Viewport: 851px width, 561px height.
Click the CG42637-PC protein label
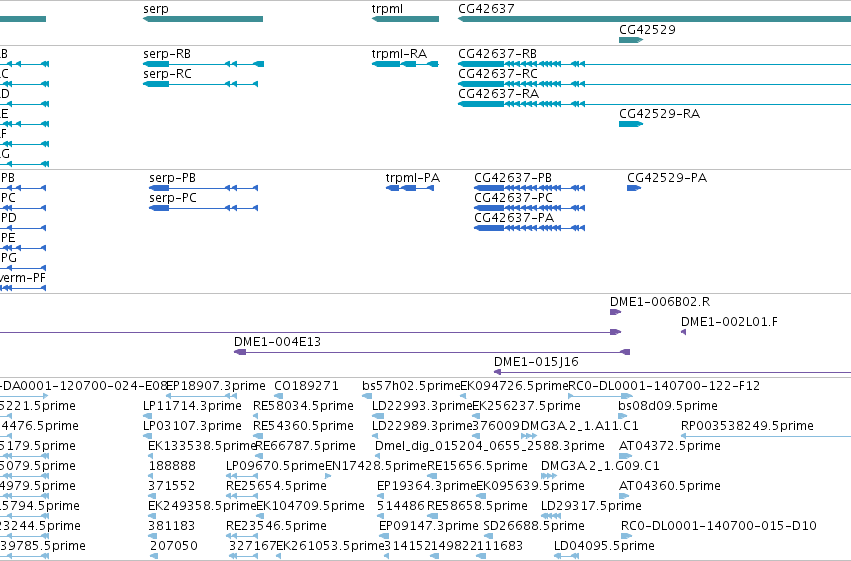click(x=513, y=198)
